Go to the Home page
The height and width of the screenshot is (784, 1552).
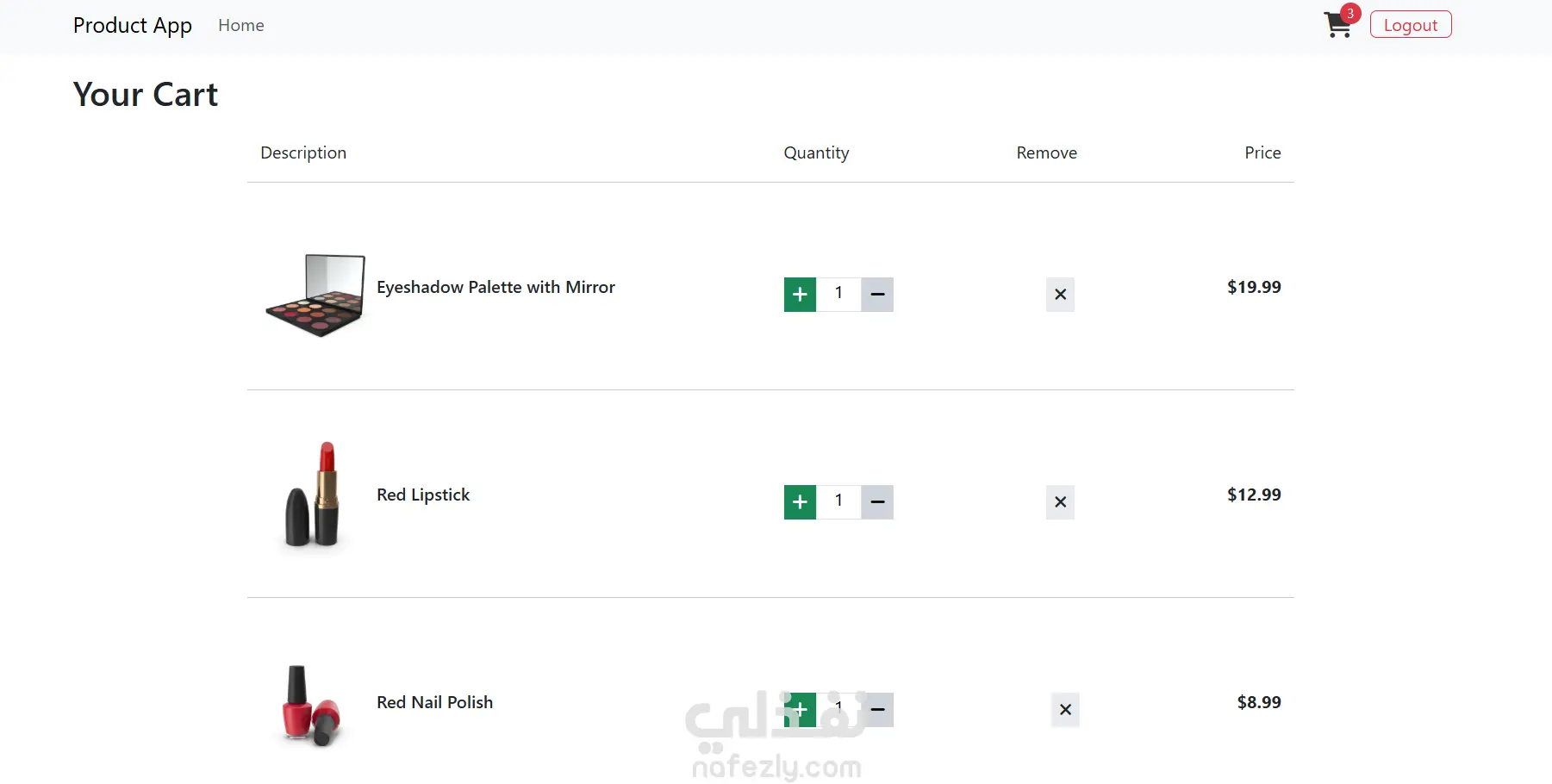click(241, 26)
